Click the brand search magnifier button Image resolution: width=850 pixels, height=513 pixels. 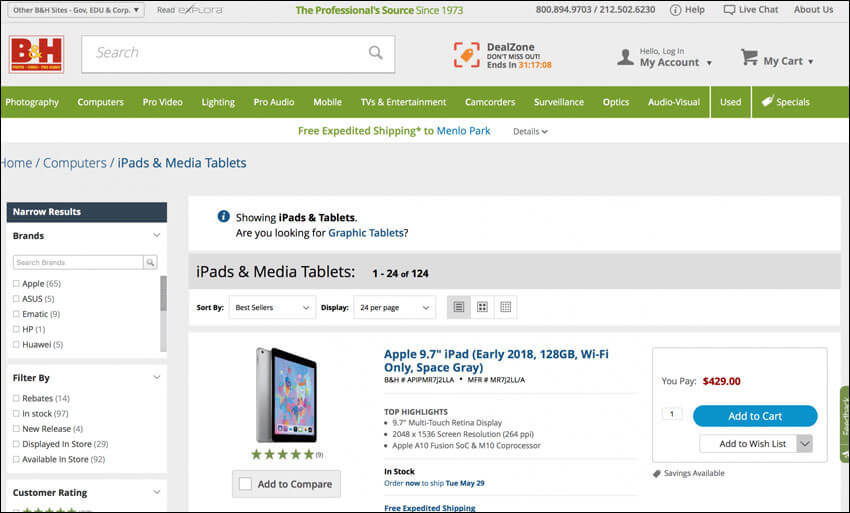coord(150,262)
